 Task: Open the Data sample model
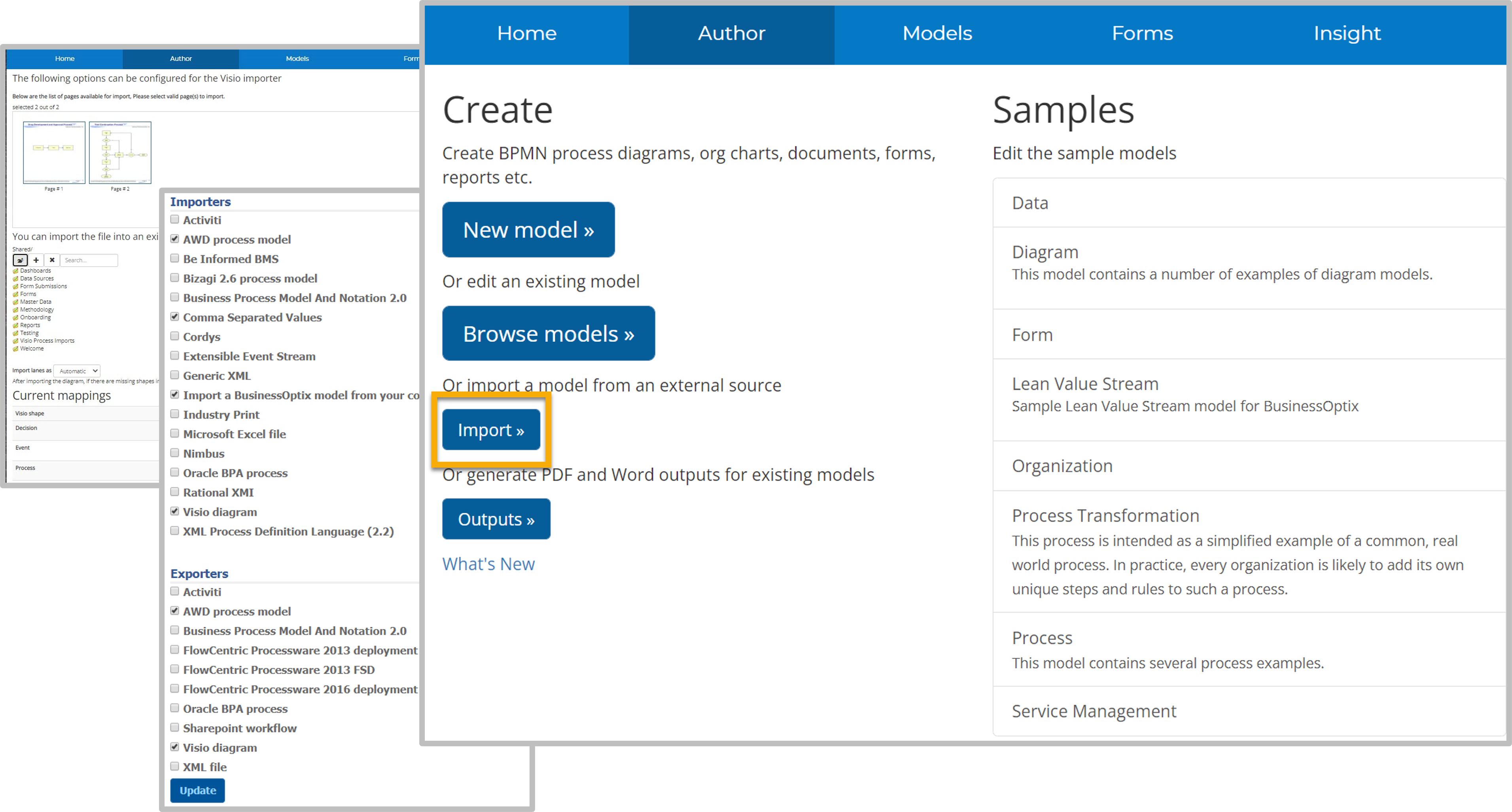(x=1249, y=203)
